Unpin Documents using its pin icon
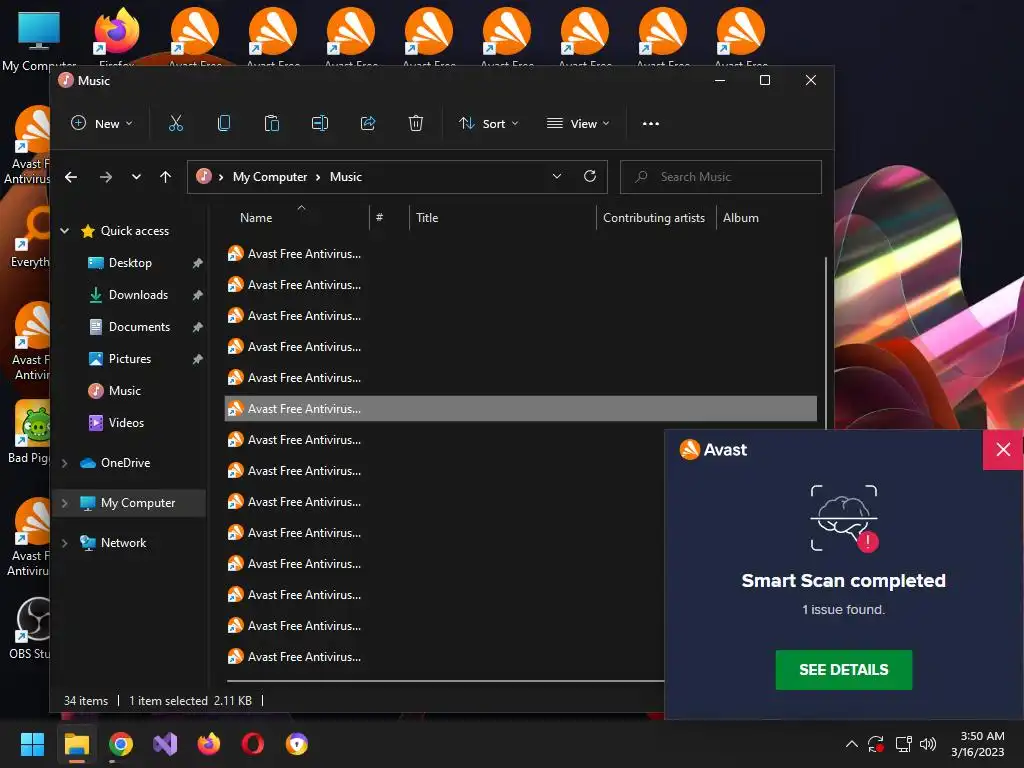Screen dimensions: 1024x768 click(197, 327)
